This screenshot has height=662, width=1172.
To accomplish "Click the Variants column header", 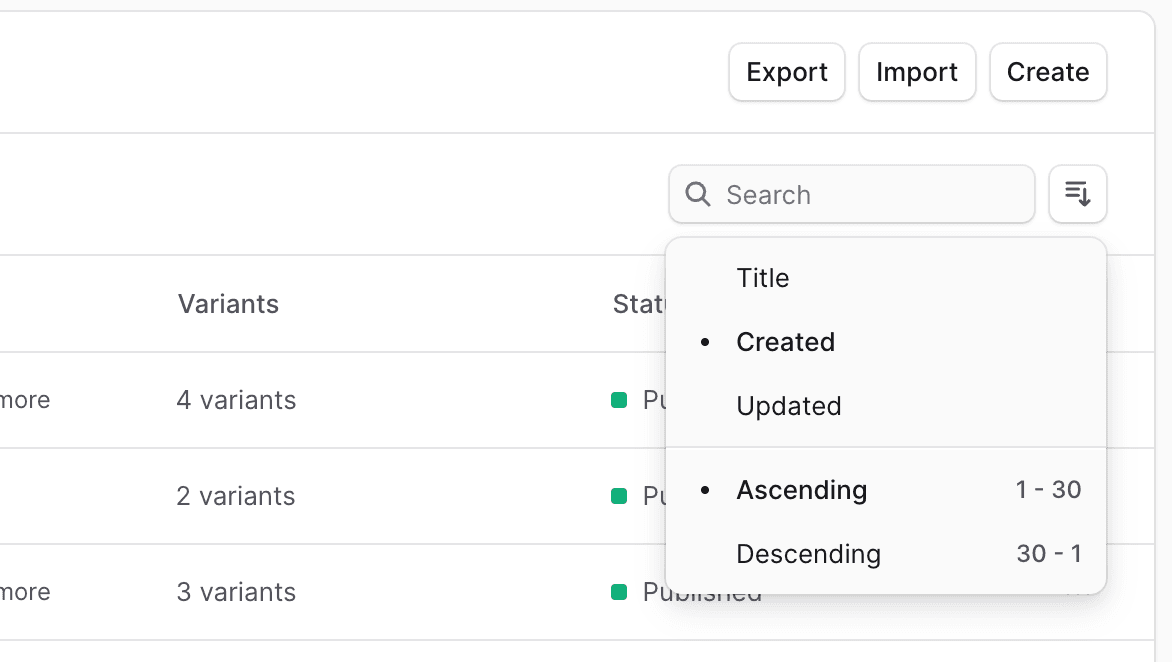I will pyautogui.click(x=228, y=304).
